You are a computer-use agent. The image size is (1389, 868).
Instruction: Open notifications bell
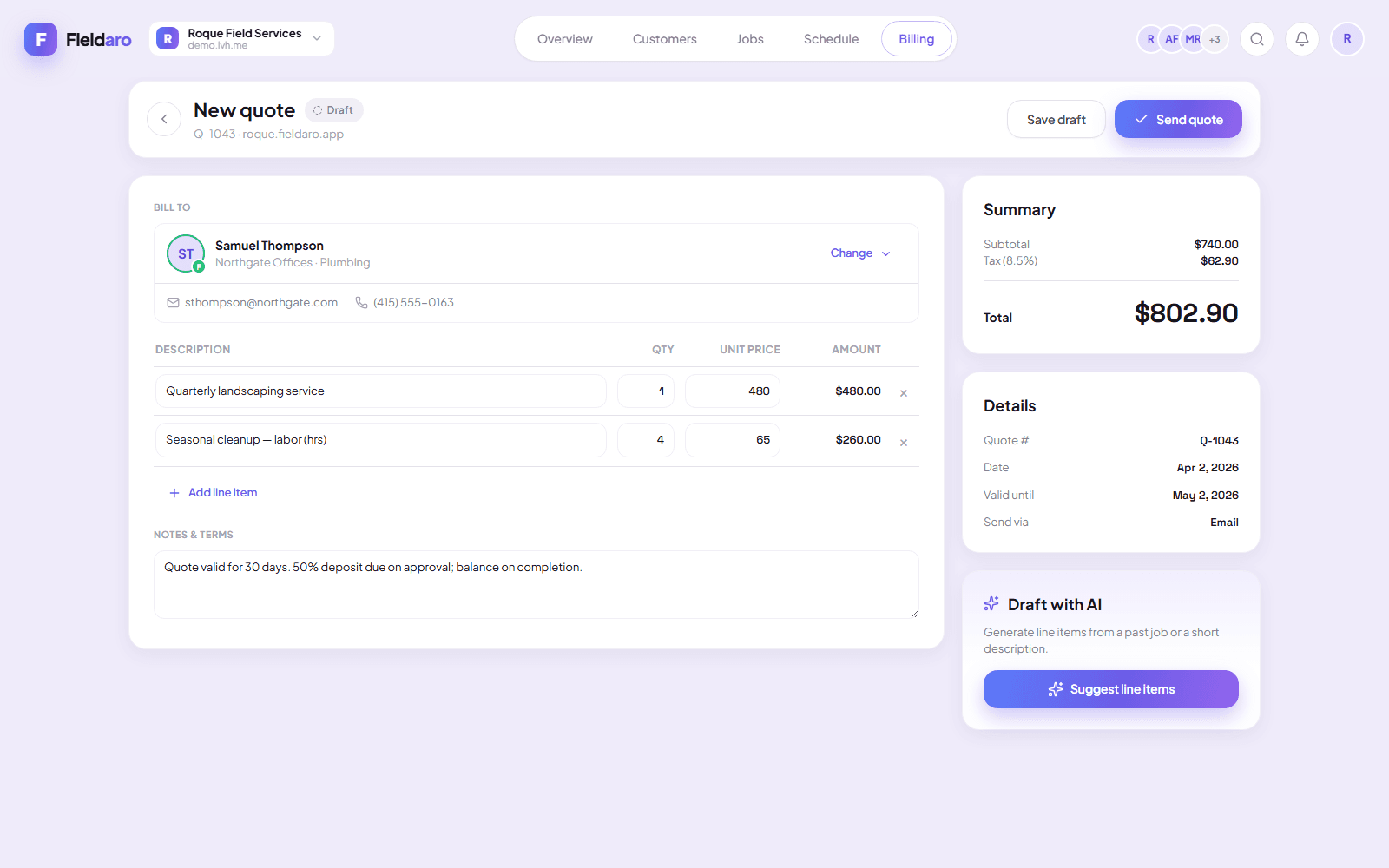click(1302, 39)
